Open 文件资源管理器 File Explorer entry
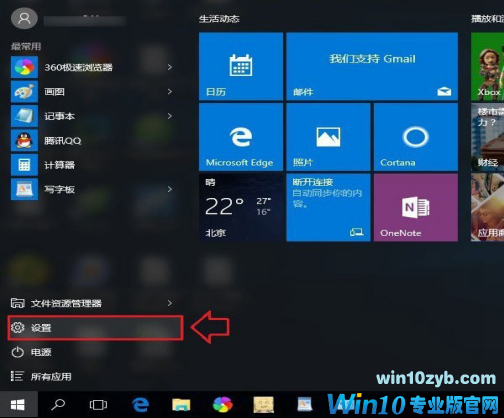 point(92,303)
